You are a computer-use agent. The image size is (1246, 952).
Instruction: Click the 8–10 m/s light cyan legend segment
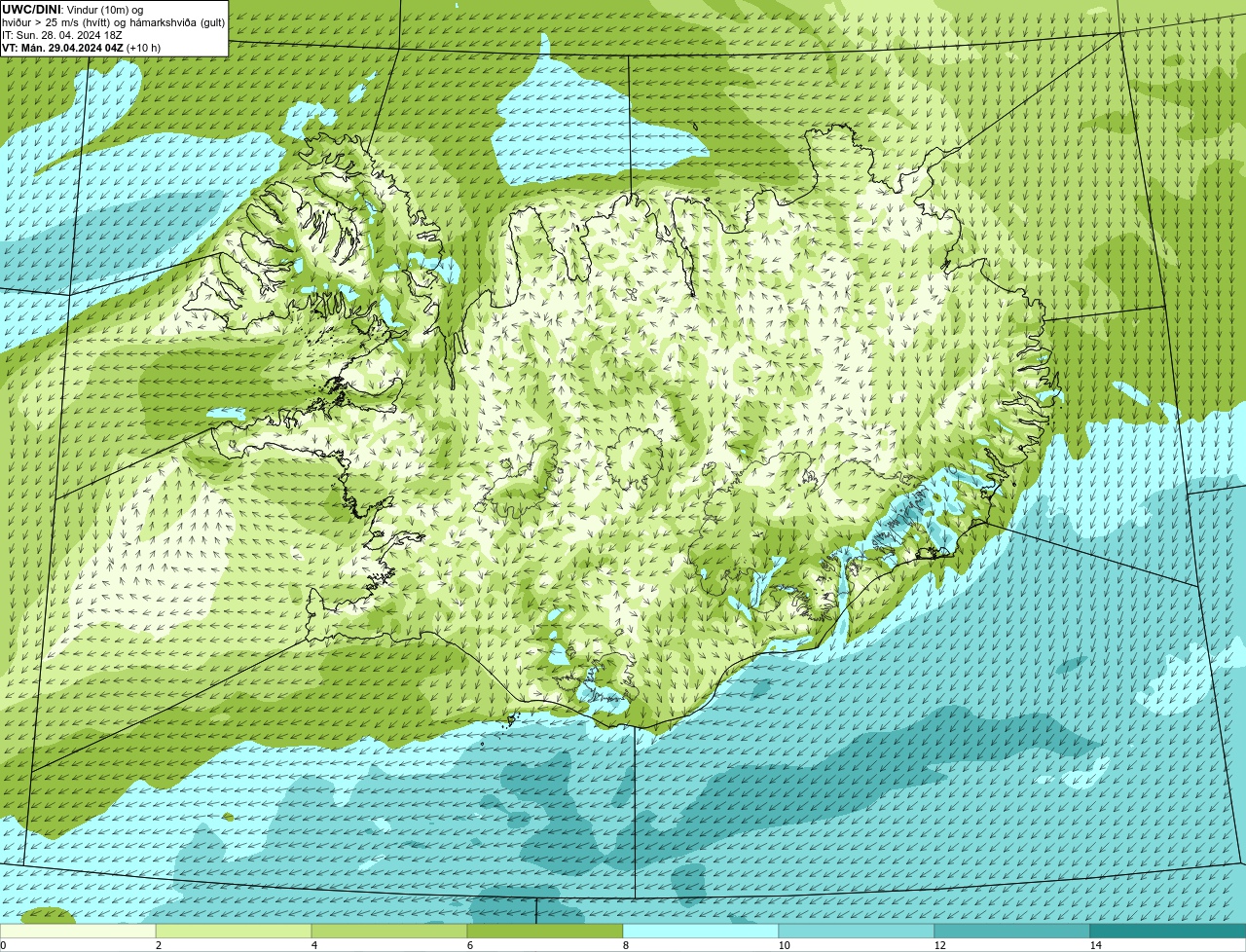pos(701,931)
